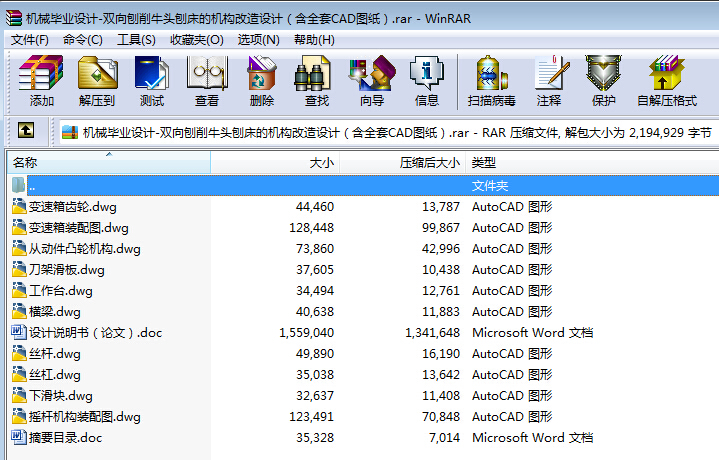Go up one level with arrow button

(x=26, y=130)
